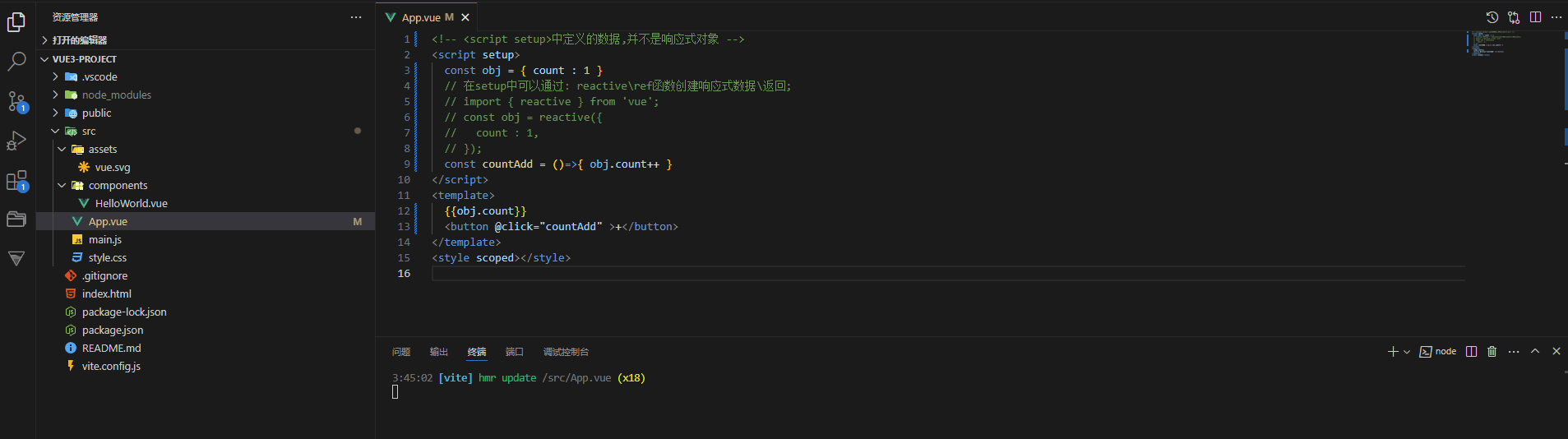The height and width of the screenshot is (439, 1568).
Task: Open the funnel-shaped icon in activity bar
Action: [x=16, y=258]
